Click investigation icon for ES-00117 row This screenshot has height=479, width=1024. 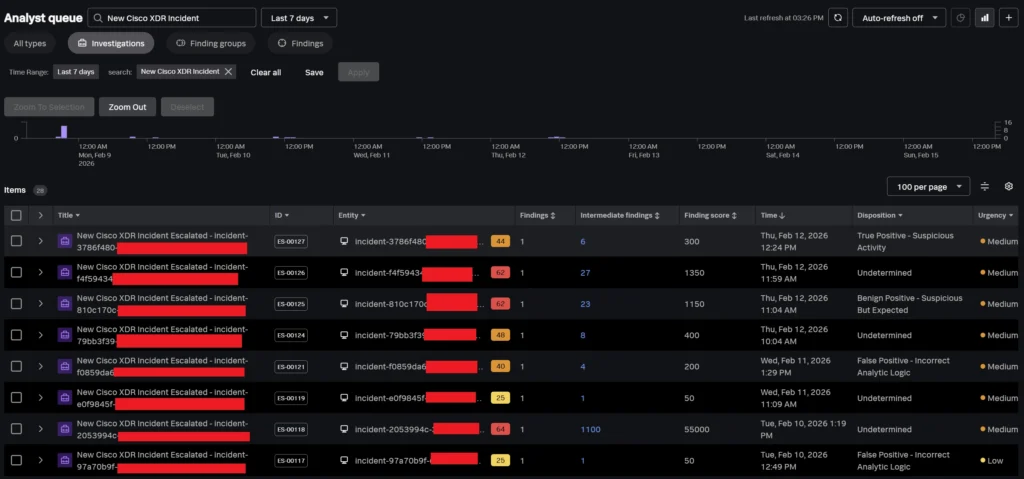[x=64, y=461]
